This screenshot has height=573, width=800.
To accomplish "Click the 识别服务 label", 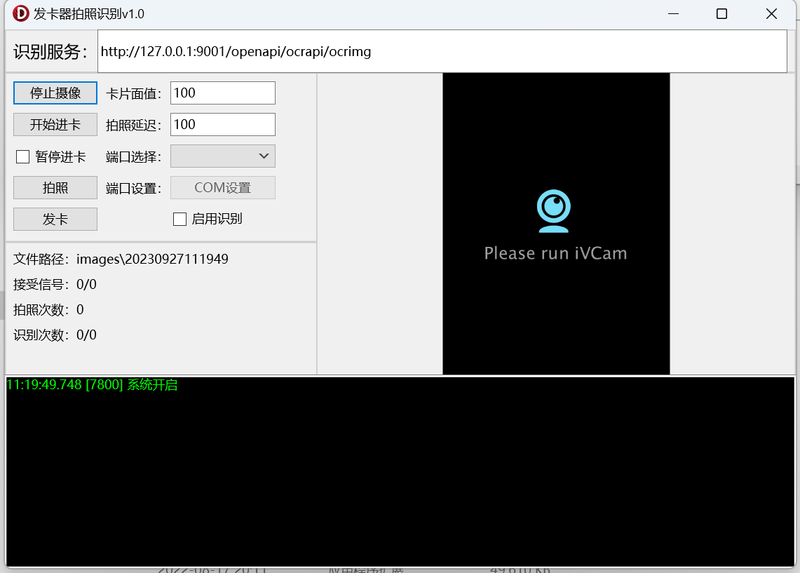I will 51,52.
